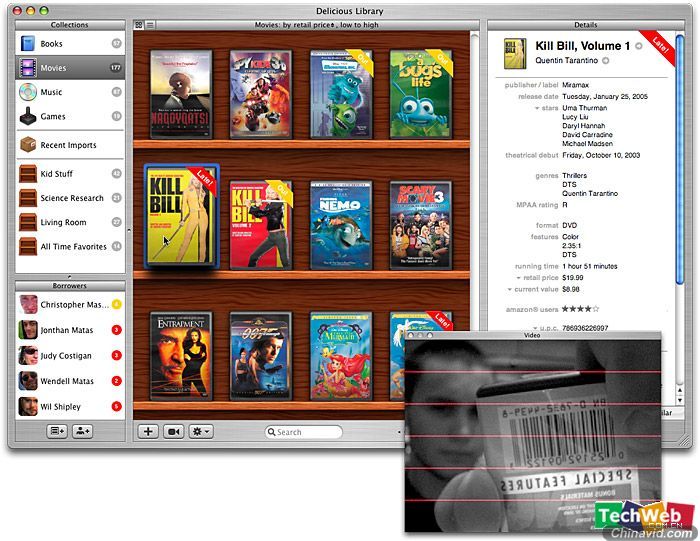Select borrower Jonthan Matas

pyautogui.click(x=70, y=330)
